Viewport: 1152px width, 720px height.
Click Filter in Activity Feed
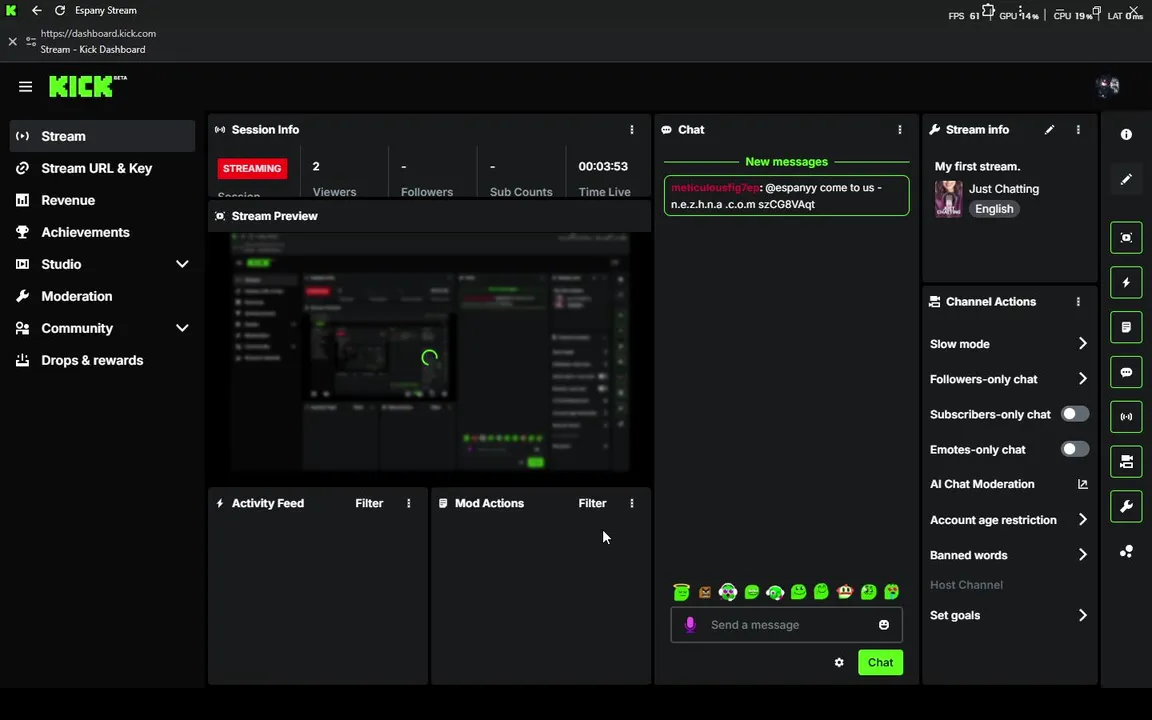coord(370,503)
